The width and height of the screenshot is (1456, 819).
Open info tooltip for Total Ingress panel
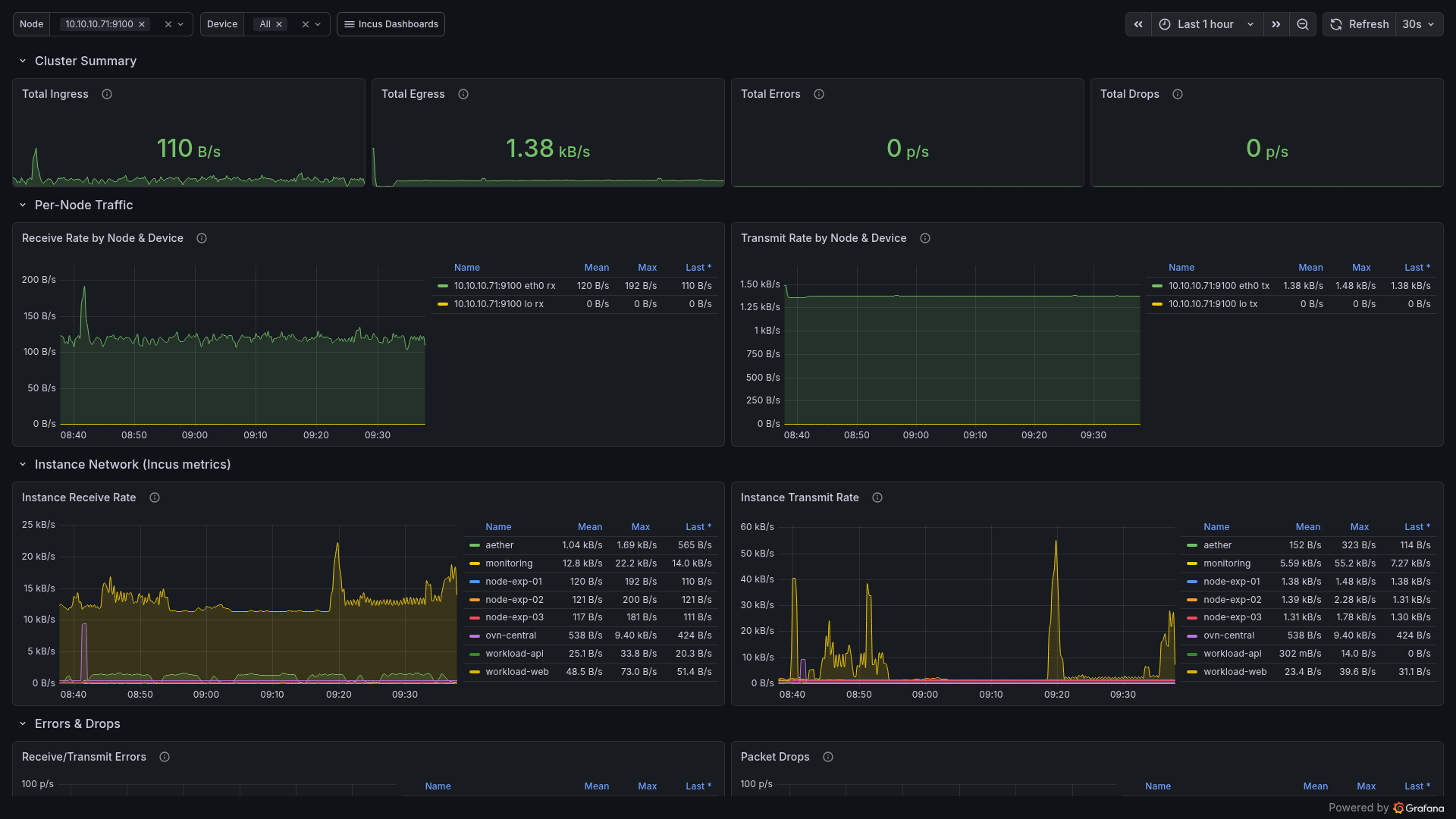[x=107, y=94]
